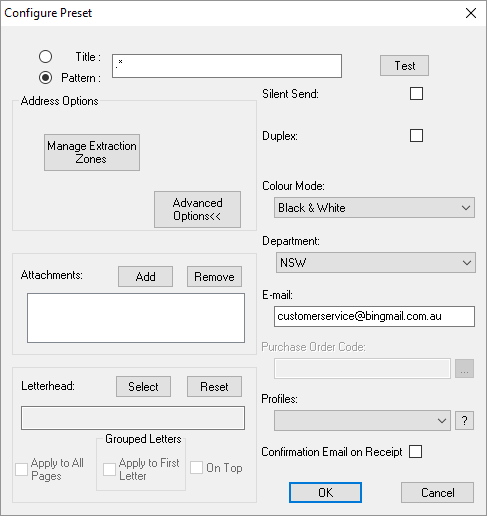This screenshot has height=516, width=487.
Task: Open the Profiles dropdown list
Action: click(x=362, y=421)
